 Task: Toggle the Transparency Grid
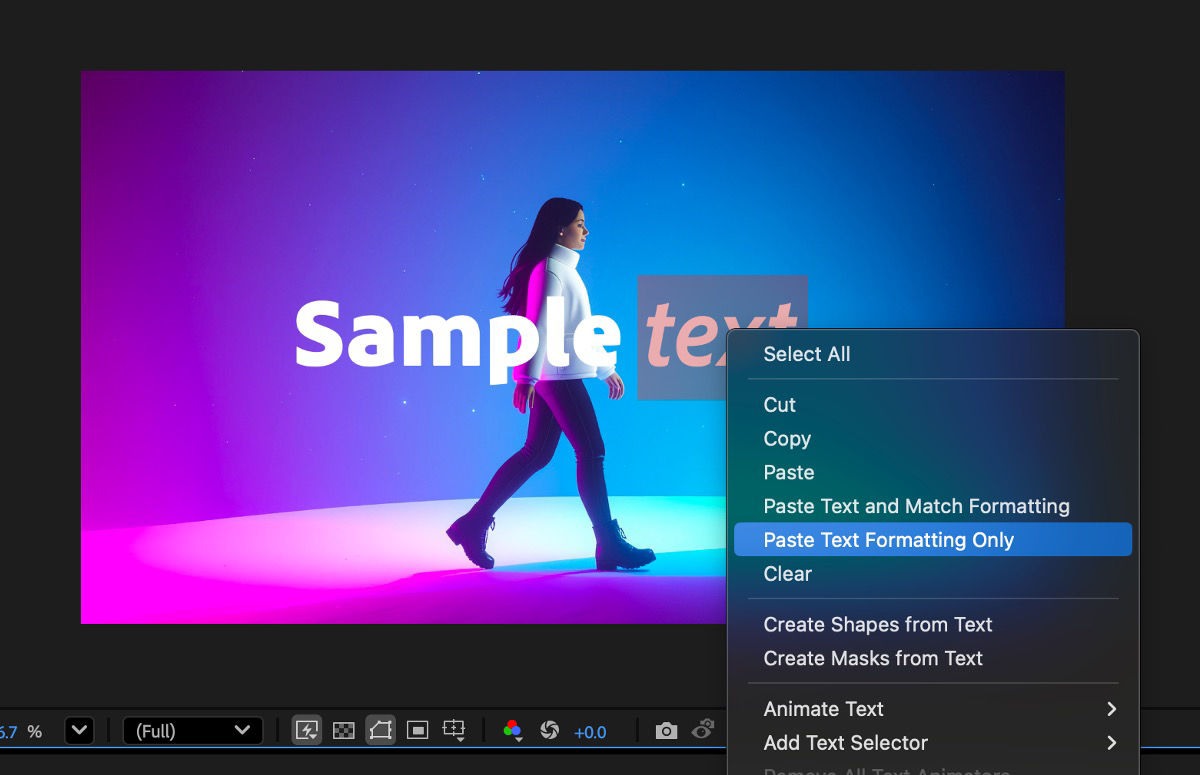(345, 731)
